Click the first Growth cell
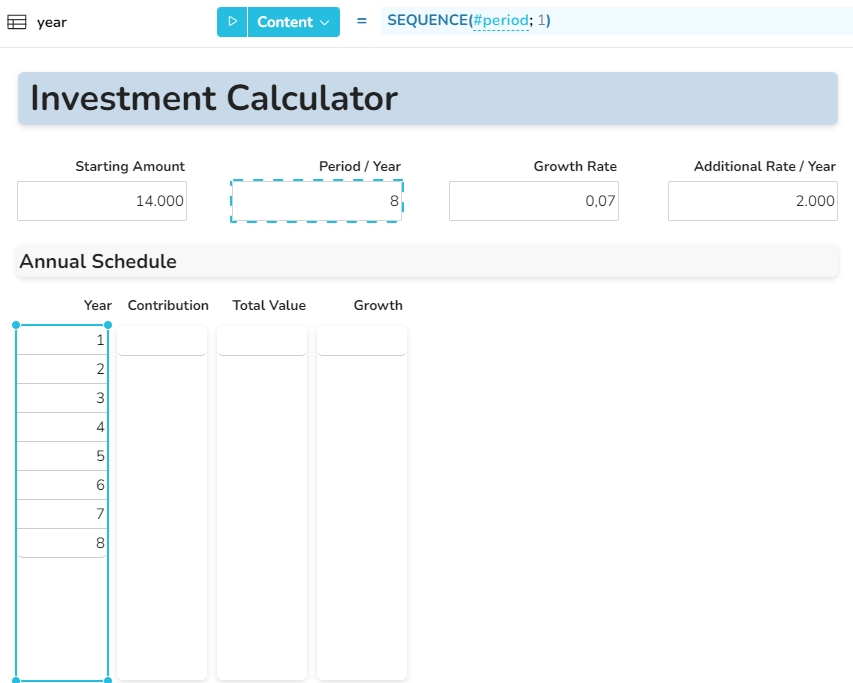The image size is (853, 683). 361,340
